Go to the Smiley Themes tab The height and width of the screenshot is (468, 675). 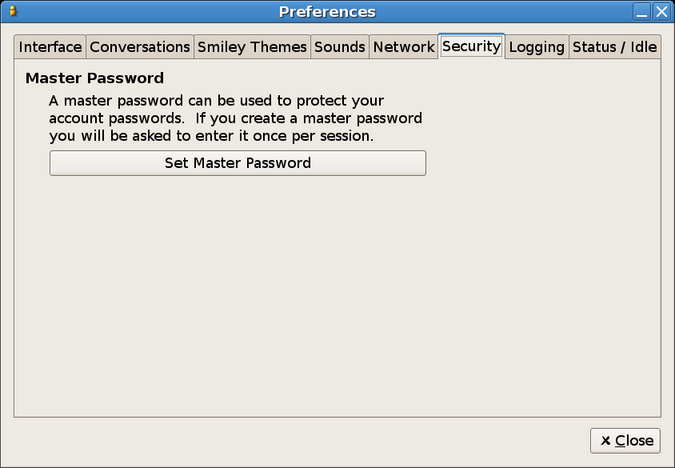[x=252, y=47]
